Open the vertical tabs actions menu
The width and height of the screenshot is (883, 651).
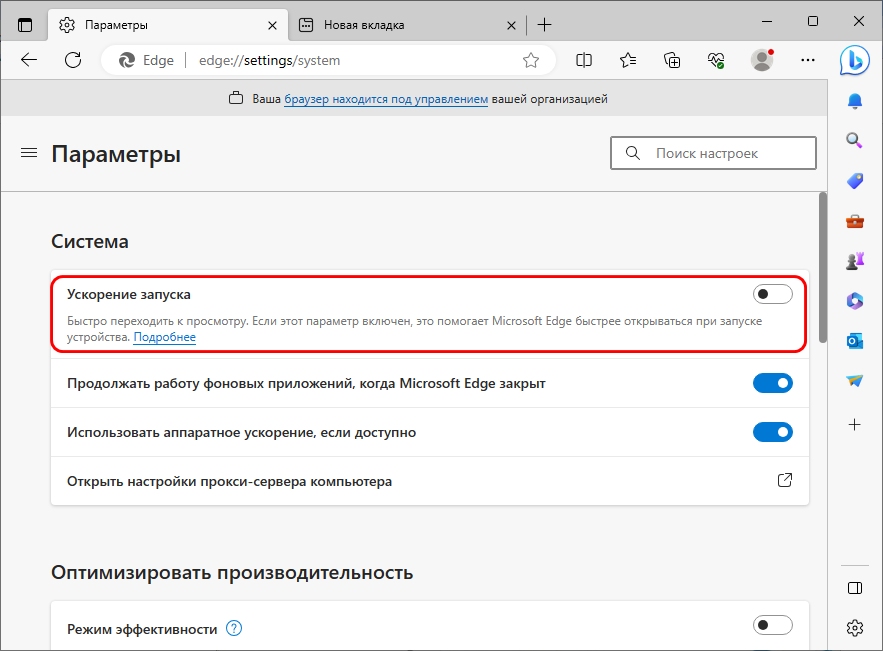tap(25, 25)
